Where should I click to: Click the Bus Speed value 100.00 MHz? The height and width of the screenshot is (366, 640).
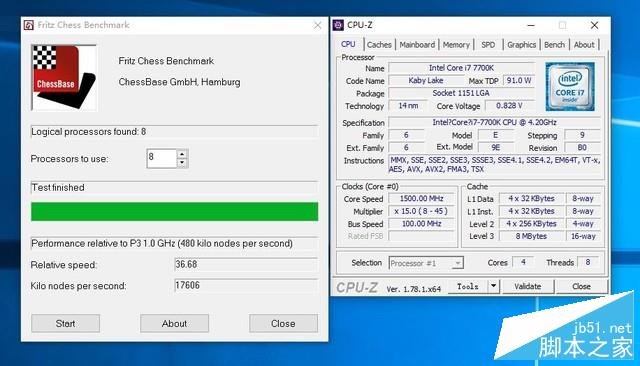tap(422, 224)
